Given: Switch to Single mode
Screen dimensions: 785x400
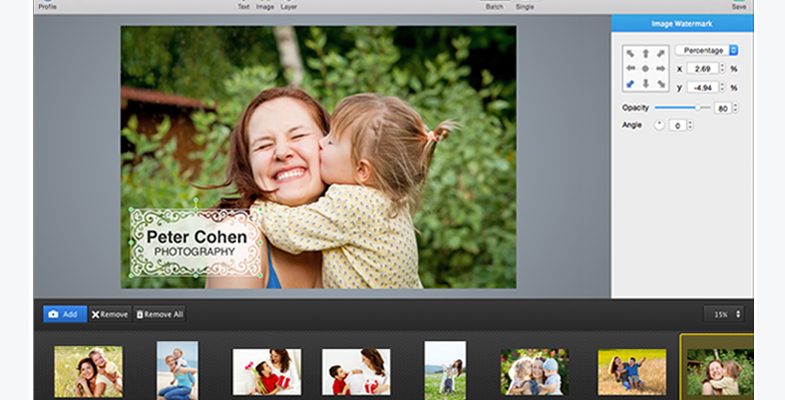Looking at the screenshot, I should point(525,5).
